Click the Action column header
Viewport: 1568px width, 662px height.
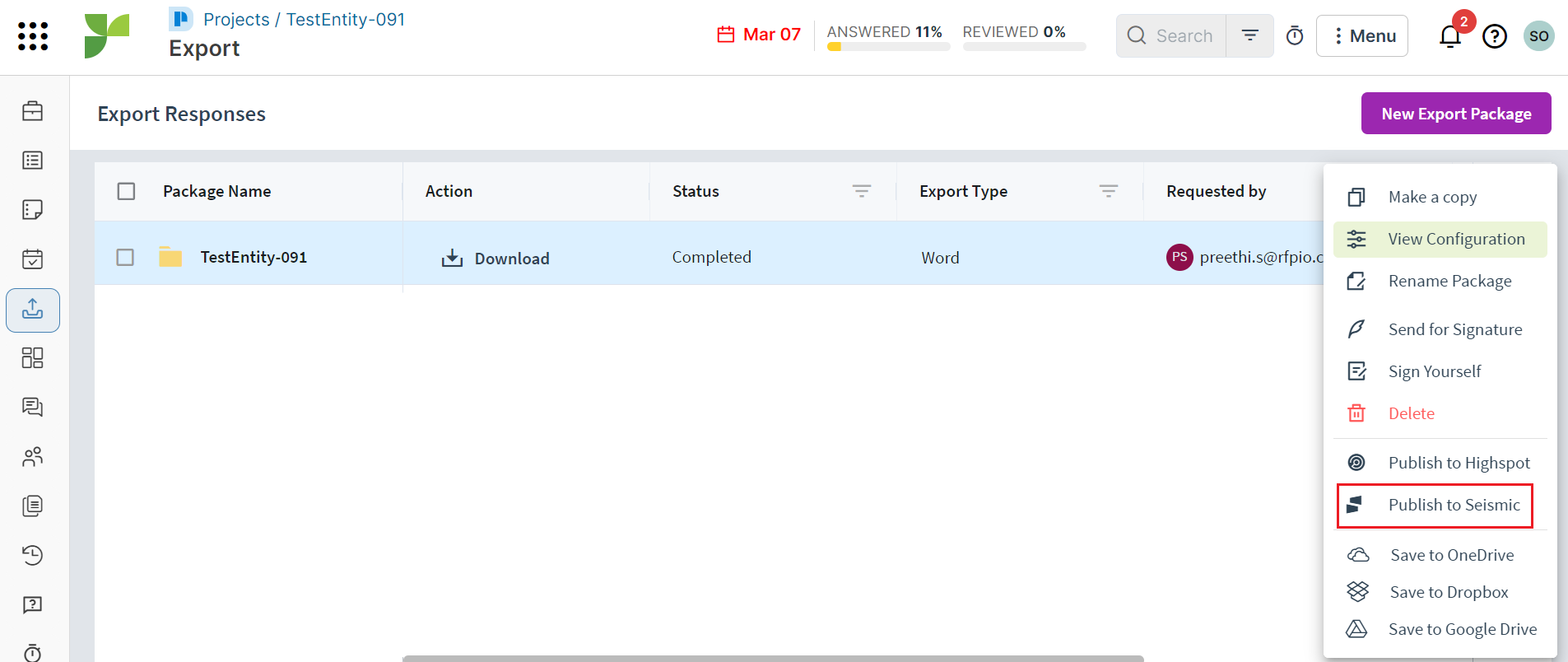click(449, 191)
